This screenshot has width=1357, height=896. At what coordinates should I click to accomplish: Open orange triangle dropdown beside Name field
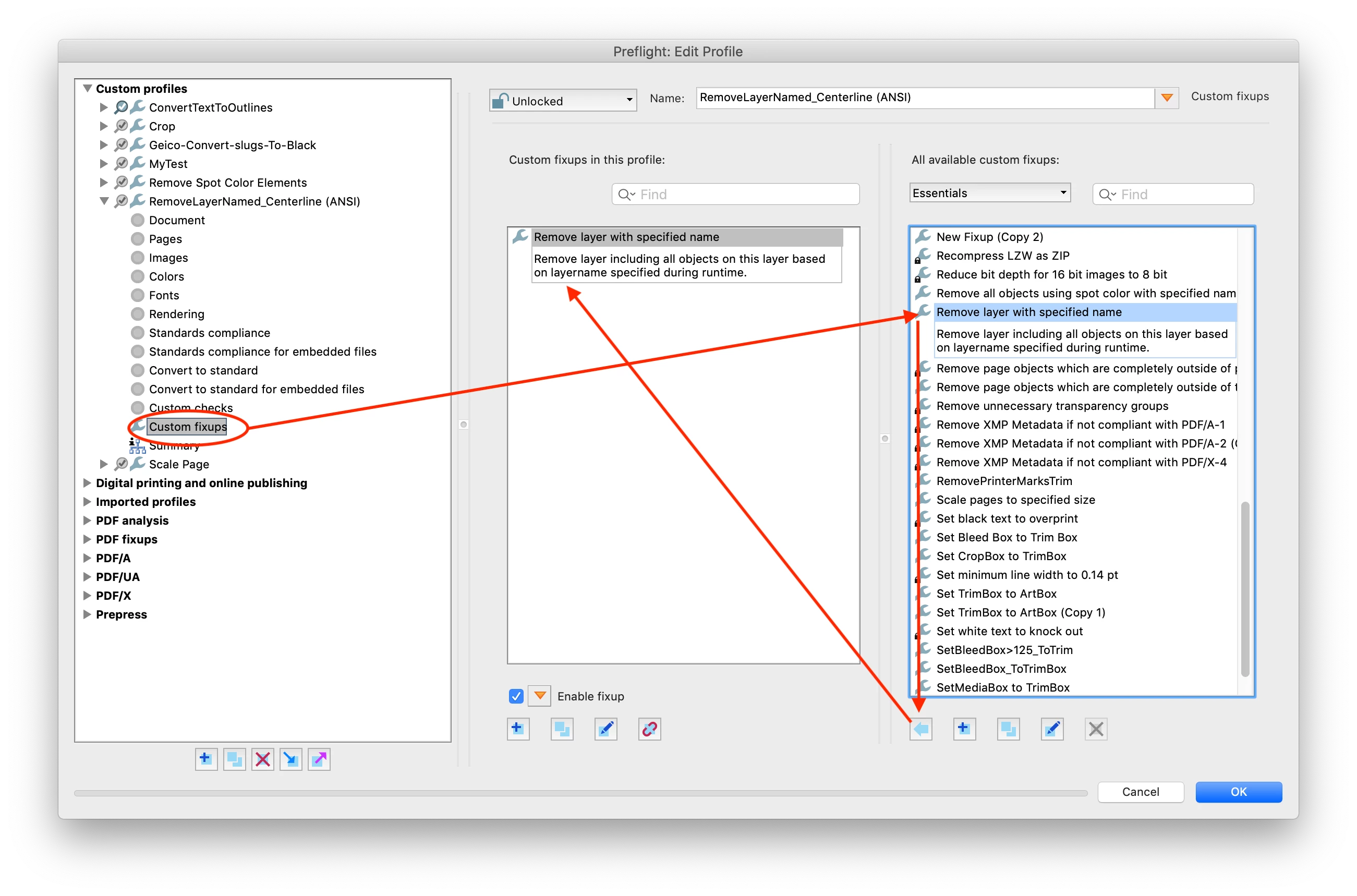click(x=1167, y=98)
